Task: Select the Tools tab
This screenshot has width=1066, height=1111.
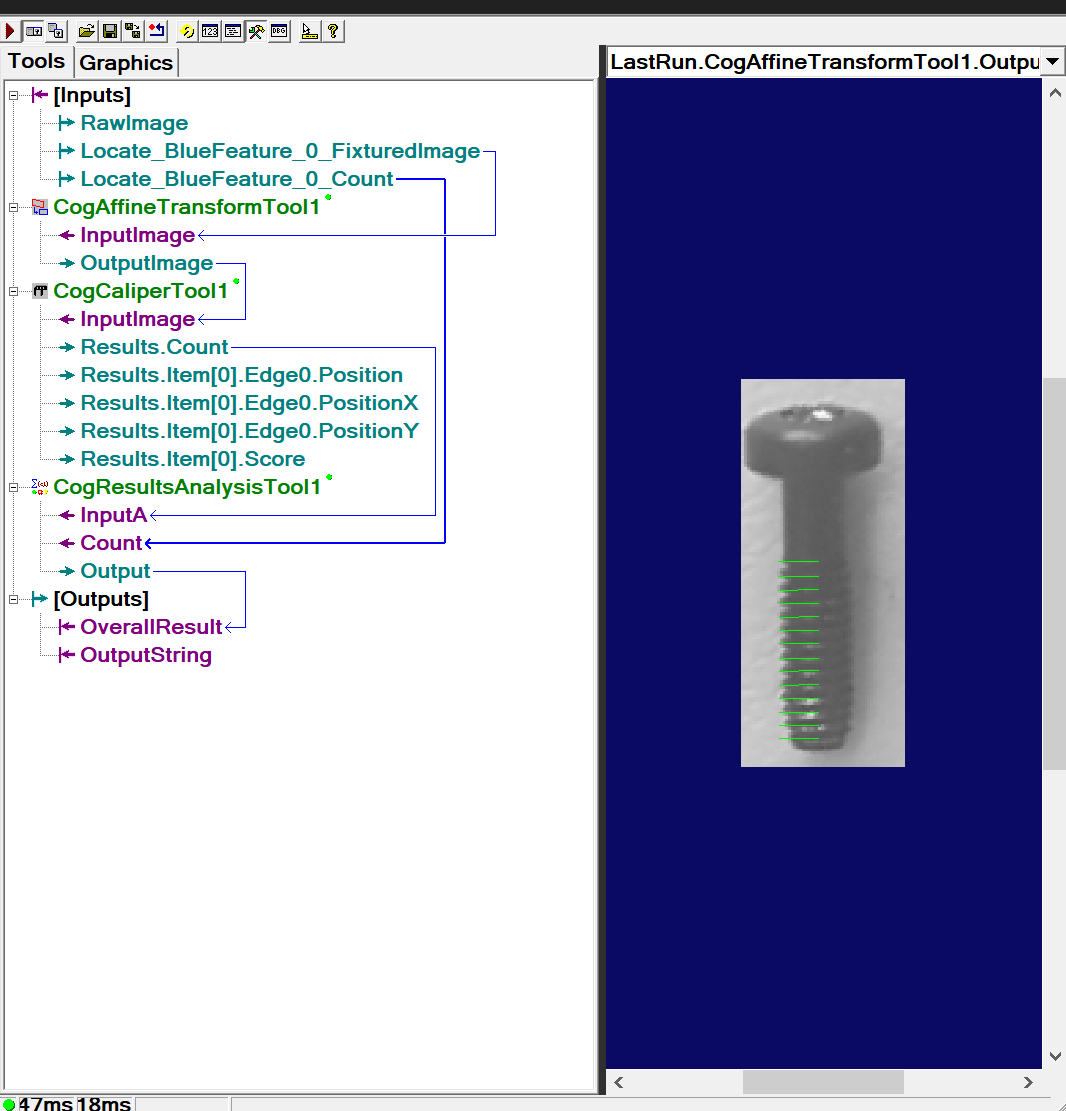Action: click(37, 61)
